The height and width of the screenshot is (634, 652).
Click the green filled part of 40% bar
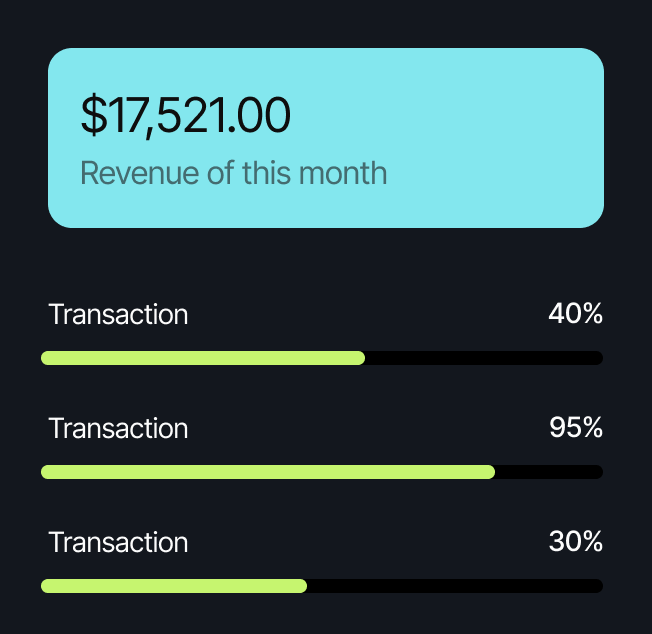click(x=200, y=358)
